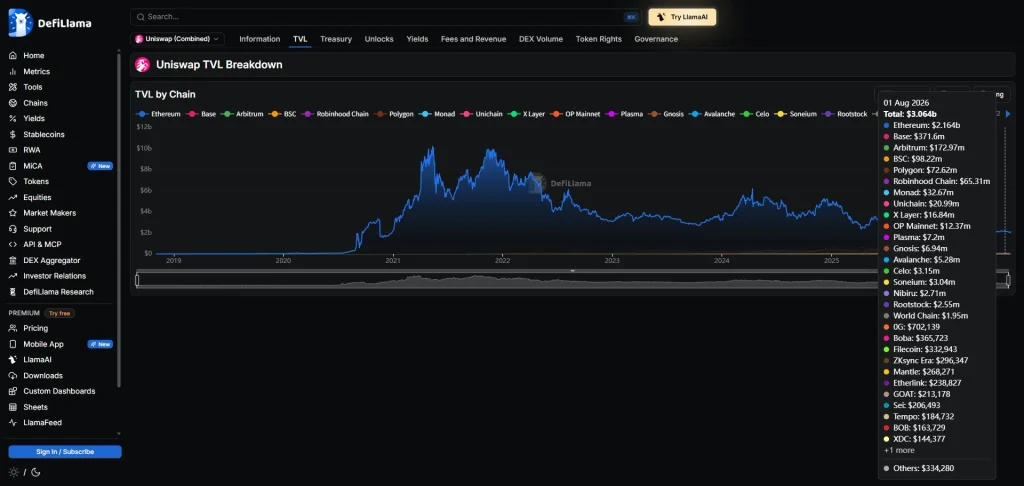Screen dimensions: 1024x486
Task: Open API & MCP code icon
Action: 12,244
